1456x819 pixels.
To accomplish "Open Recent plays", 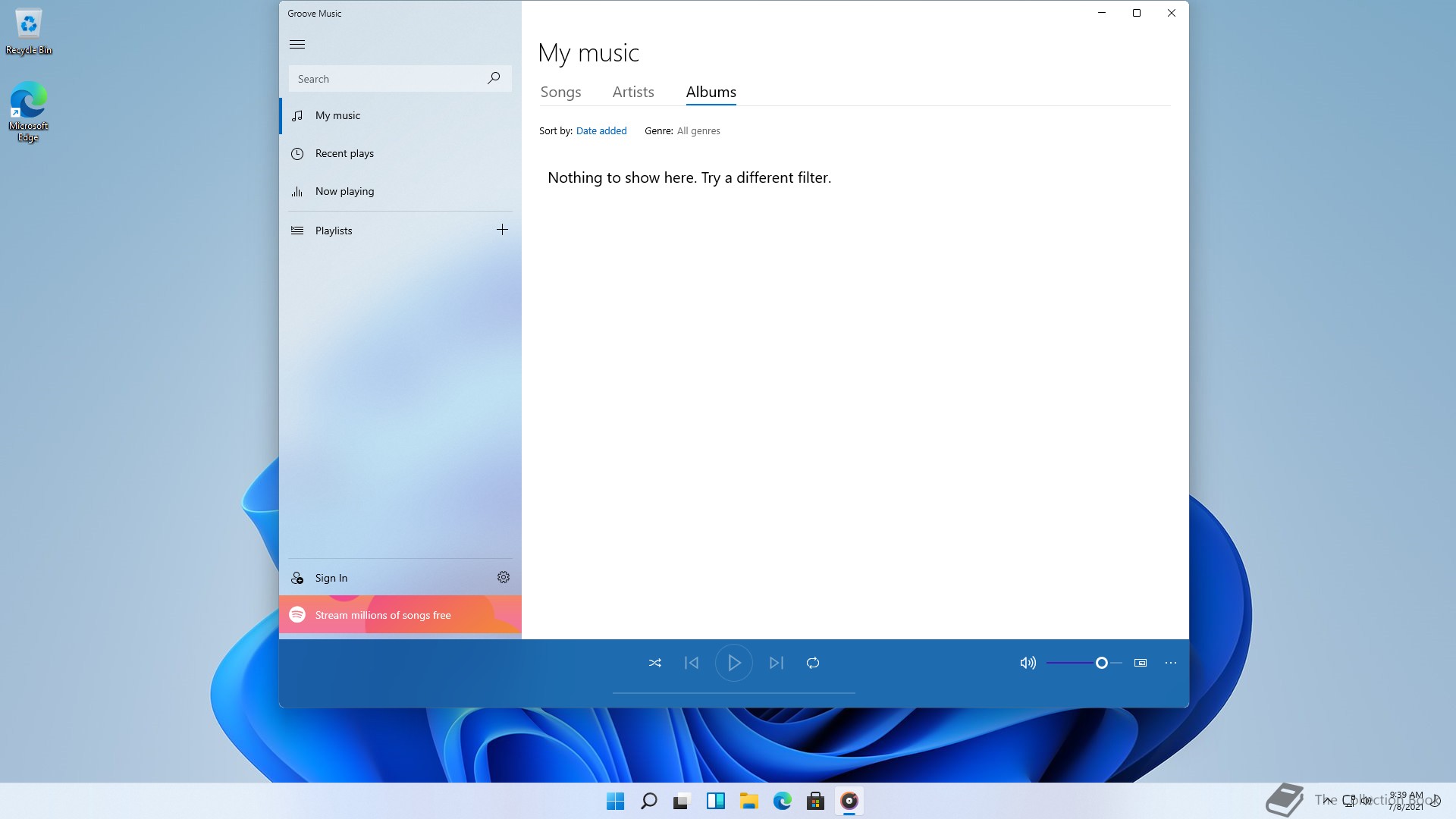I will coord(400,154).
